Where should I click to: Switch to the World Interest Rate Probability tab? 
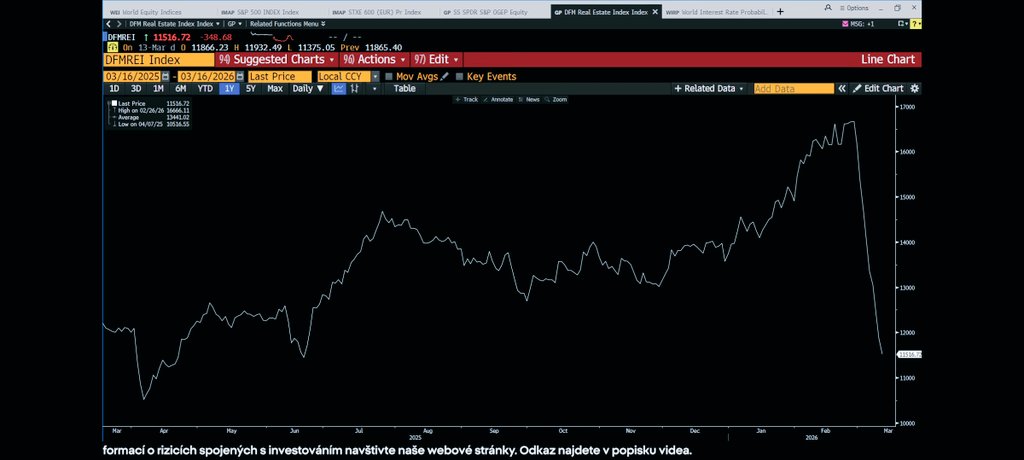pyautogui.click(x=717, y=12)
